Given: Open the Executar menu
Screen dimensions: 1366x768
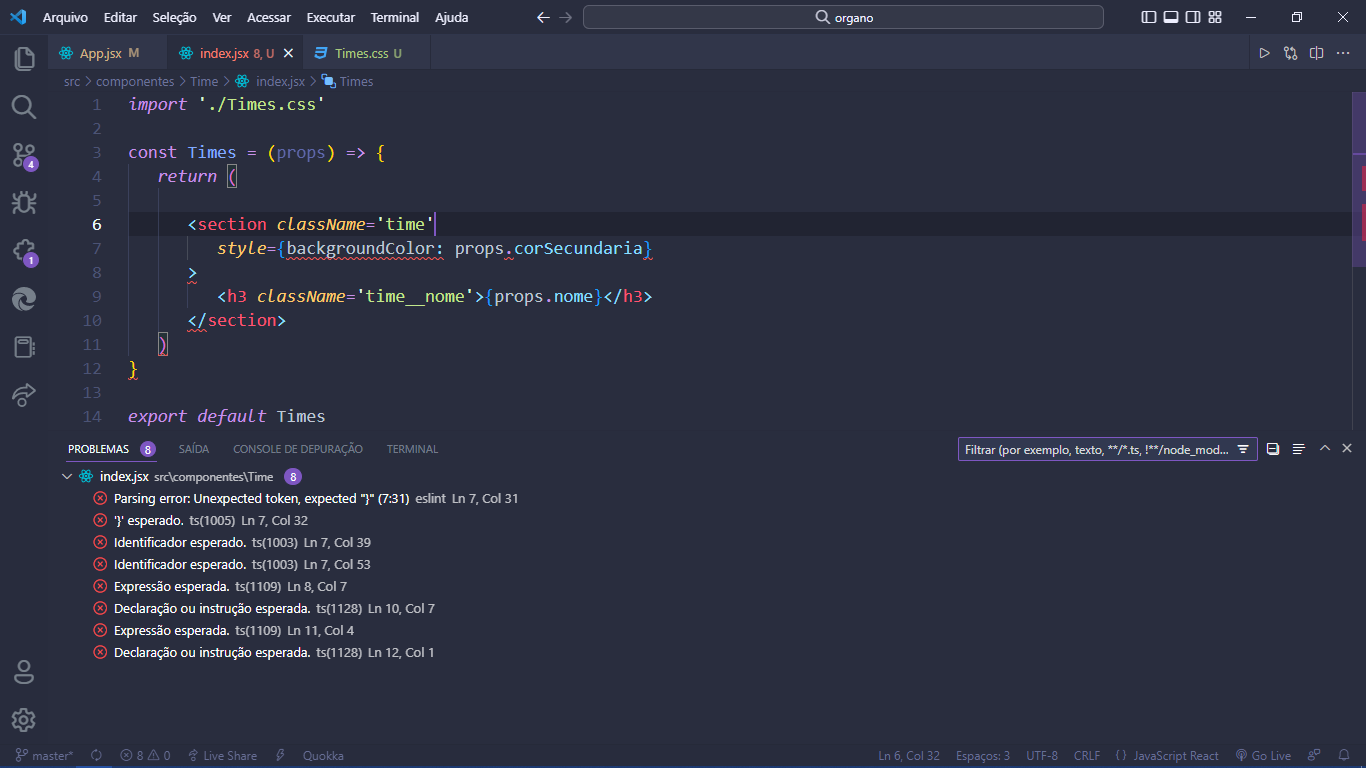Looking at the screenshot, I should [330, 17].
